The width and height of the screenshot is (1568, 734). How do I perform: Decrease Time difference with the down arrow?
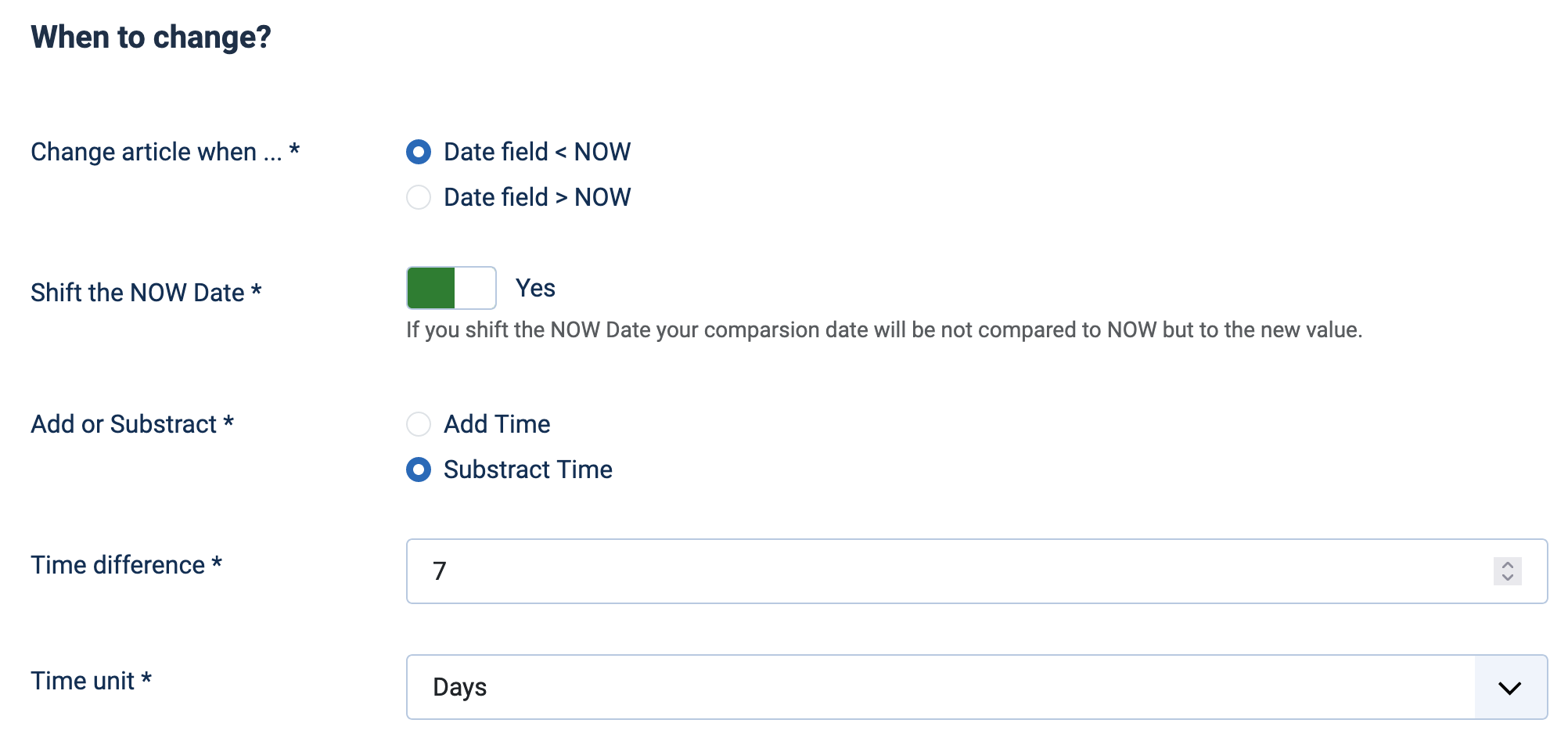click(1507, 578)
